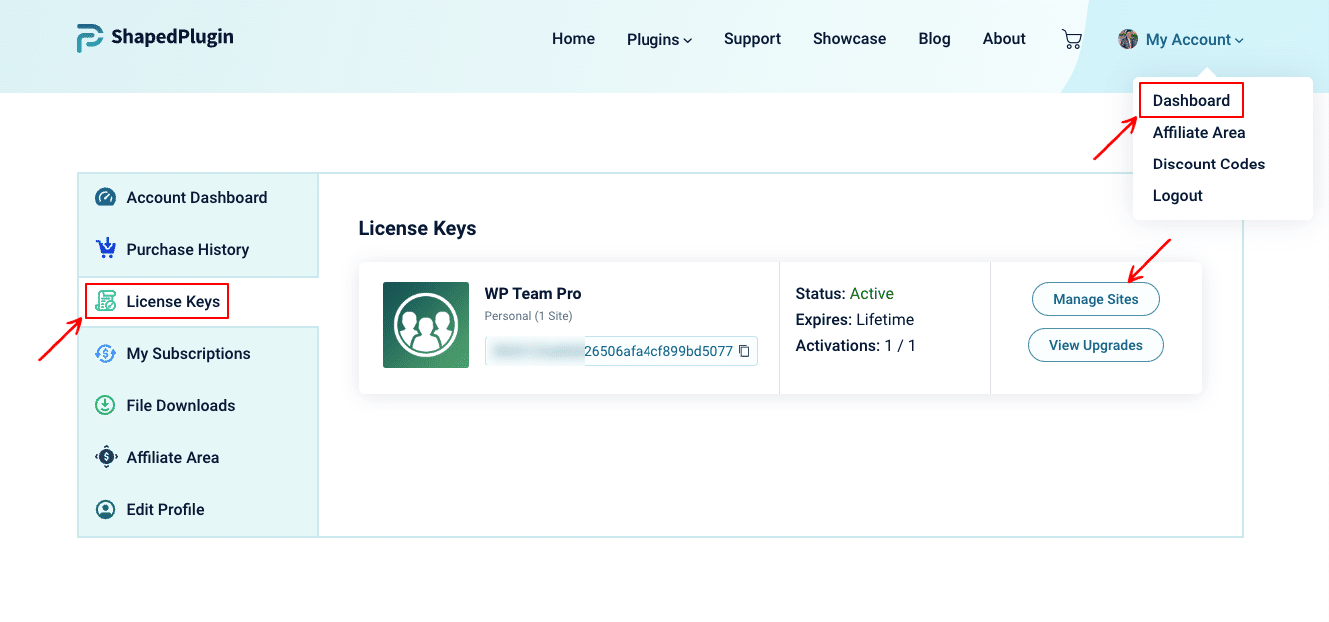The height and width of the screenshot is (622, 1329).
Task: Click the View Upgrades button
Action: pos(1096,345)
